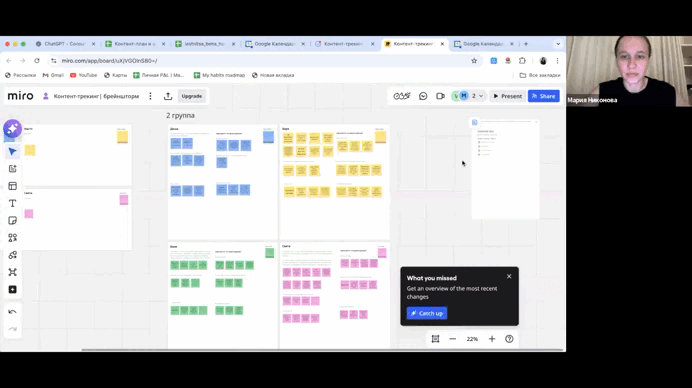Viewport: 692px width, 388px height.
Task: Select the yellow sticky notes frame
Action: pyautogui.click(x=335, y=182)
